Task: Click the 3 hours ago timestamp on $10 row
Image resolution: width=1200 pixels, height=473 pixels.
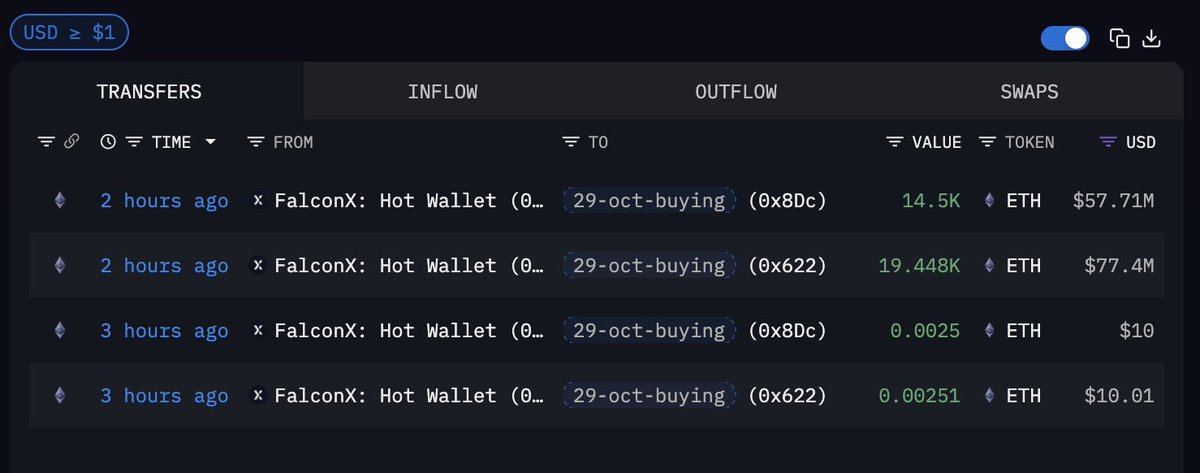Action: (164, 331)
